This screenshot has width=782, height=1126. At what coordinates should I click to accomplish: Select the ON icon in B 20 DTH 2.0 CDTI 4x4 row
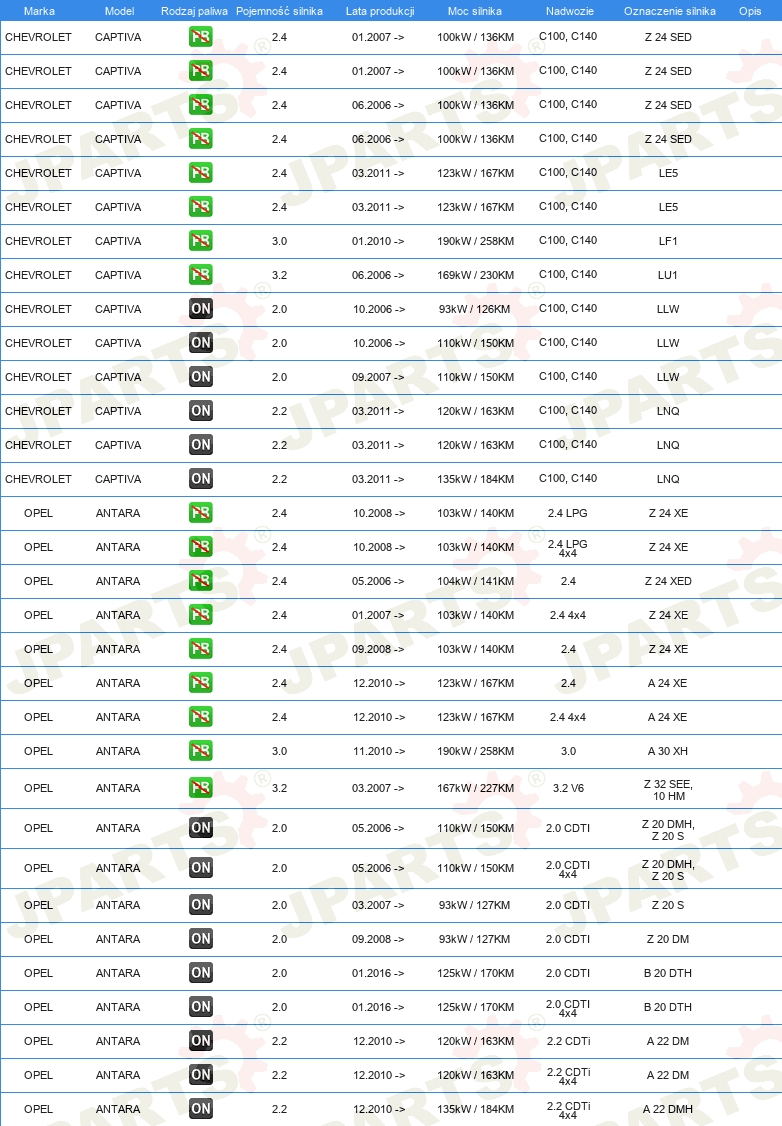click(200, 1007)
